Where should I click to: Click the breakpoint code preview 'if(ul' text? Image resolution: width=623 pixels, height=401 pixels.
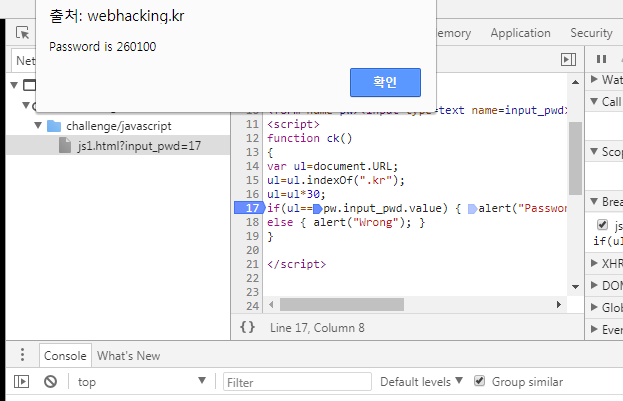(608, 241)
